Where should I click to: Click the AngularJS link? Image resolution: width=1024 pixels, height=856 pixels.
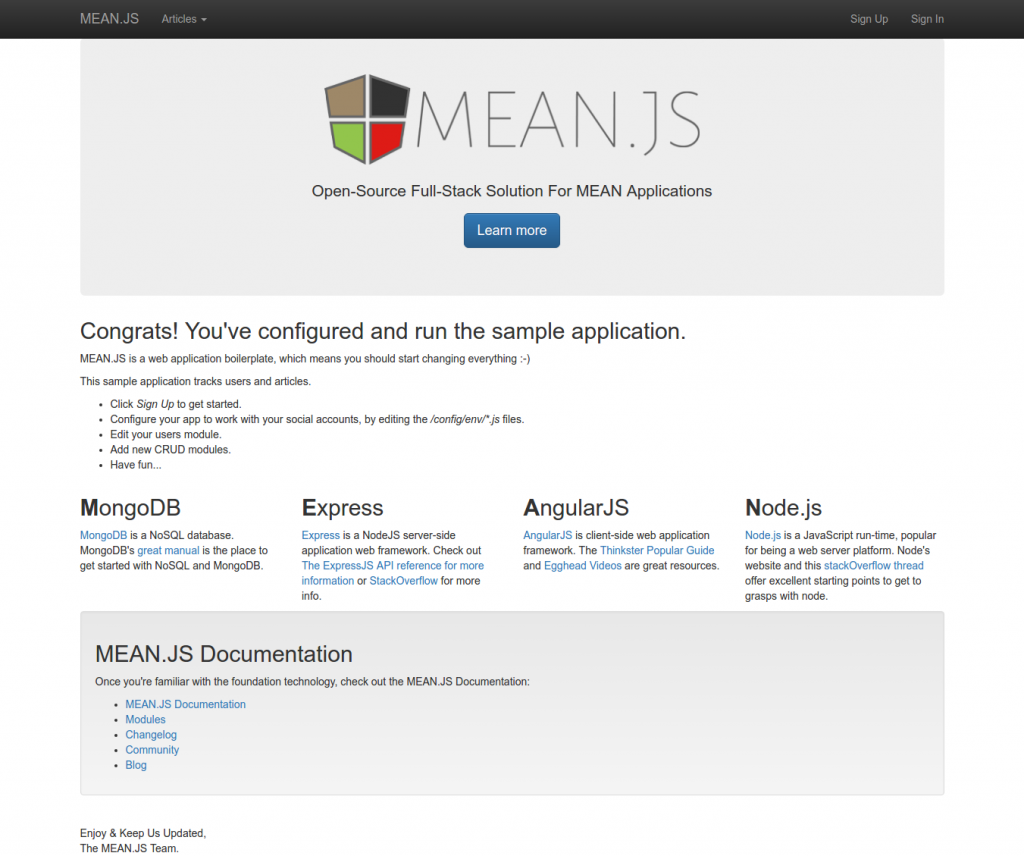(547, 536)
